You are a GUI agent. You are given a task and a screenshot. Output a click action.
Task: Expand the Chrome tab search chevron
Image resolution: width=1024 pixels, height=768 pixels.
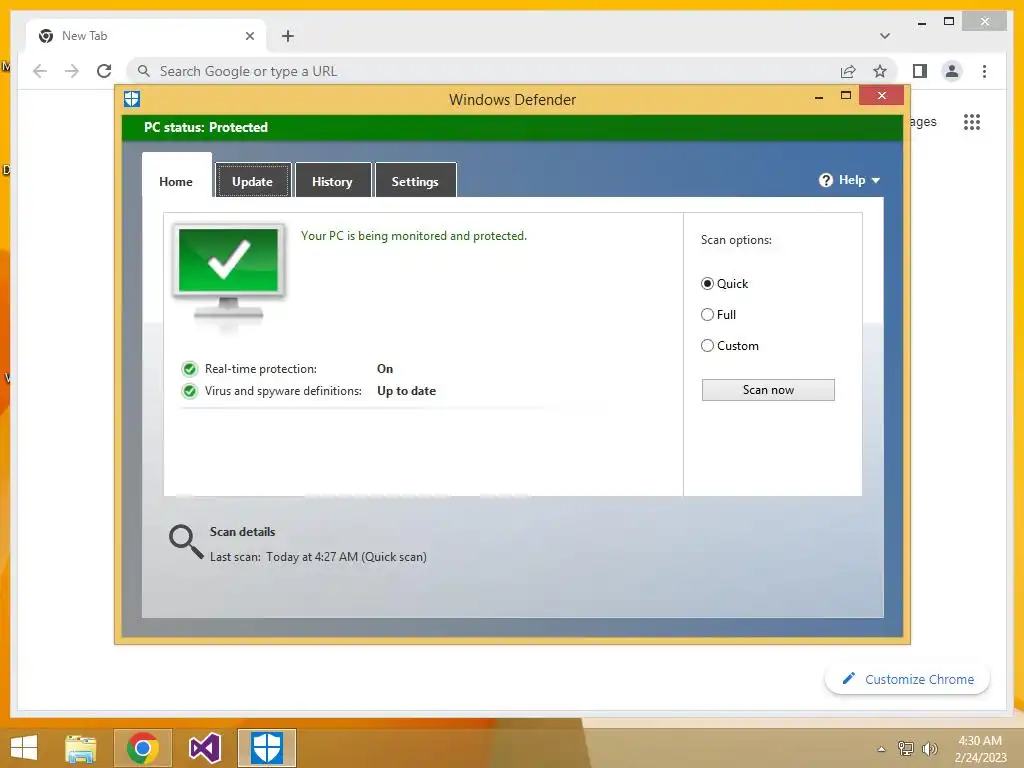point(885,36)
